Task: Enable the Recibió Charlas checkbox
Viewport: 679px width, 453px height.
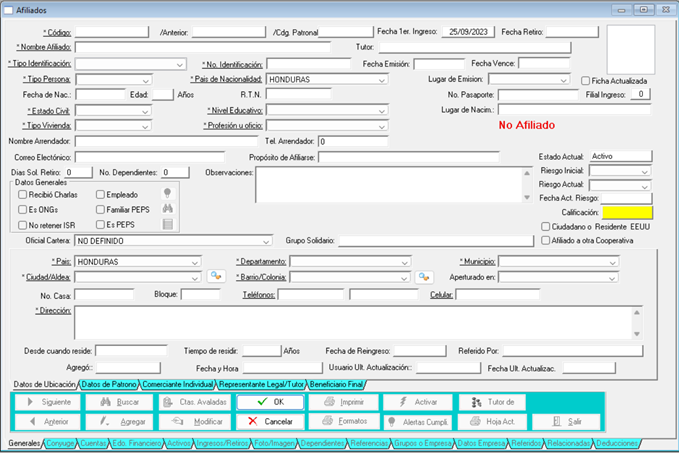Action: click(x=23, y=195)
